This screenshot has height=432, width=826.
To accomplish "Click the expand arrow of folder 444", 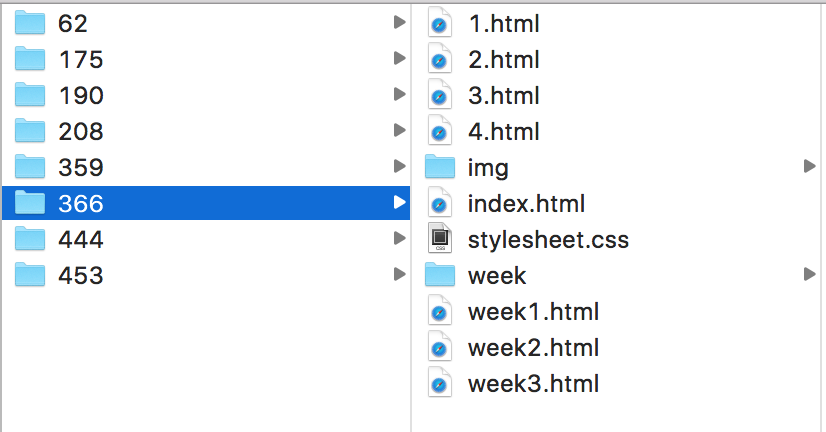I will [x=400, y=239].
